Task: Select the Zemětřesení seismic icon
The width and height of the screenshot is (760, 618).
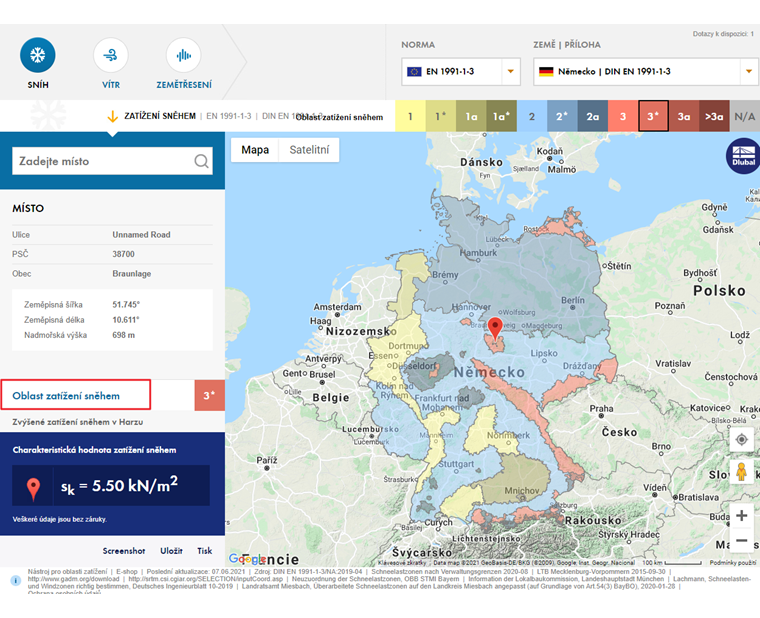Action: click(x=183, y=55)
